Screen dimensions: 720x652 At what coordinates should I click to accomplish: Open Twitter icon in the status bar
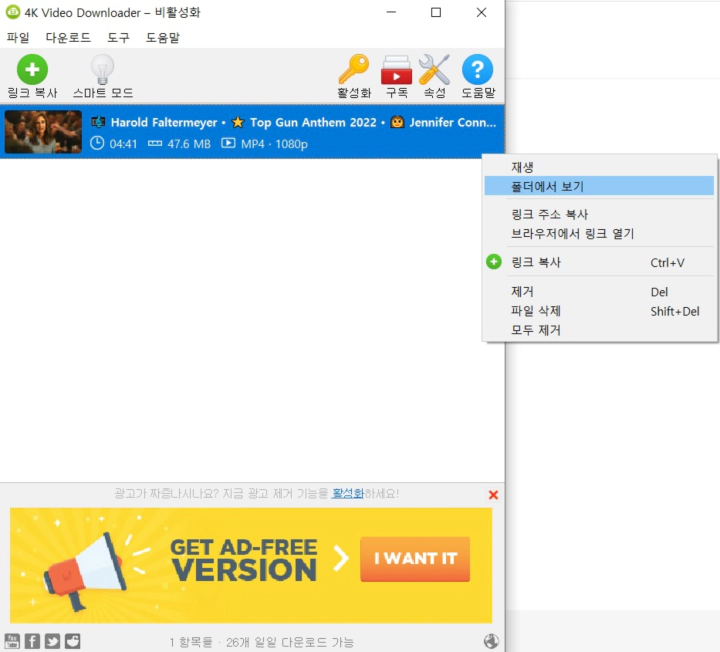click(x=52, y=641)
